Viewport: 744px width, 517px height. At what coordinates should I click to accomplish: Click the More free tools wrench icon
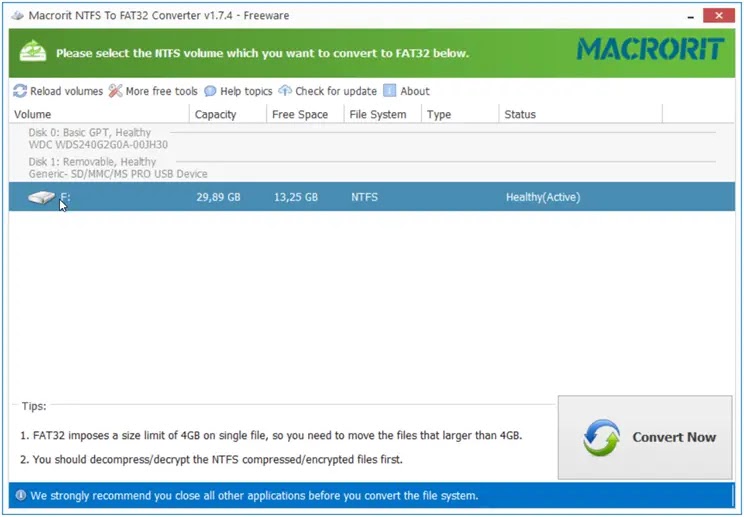coord(115,91)
